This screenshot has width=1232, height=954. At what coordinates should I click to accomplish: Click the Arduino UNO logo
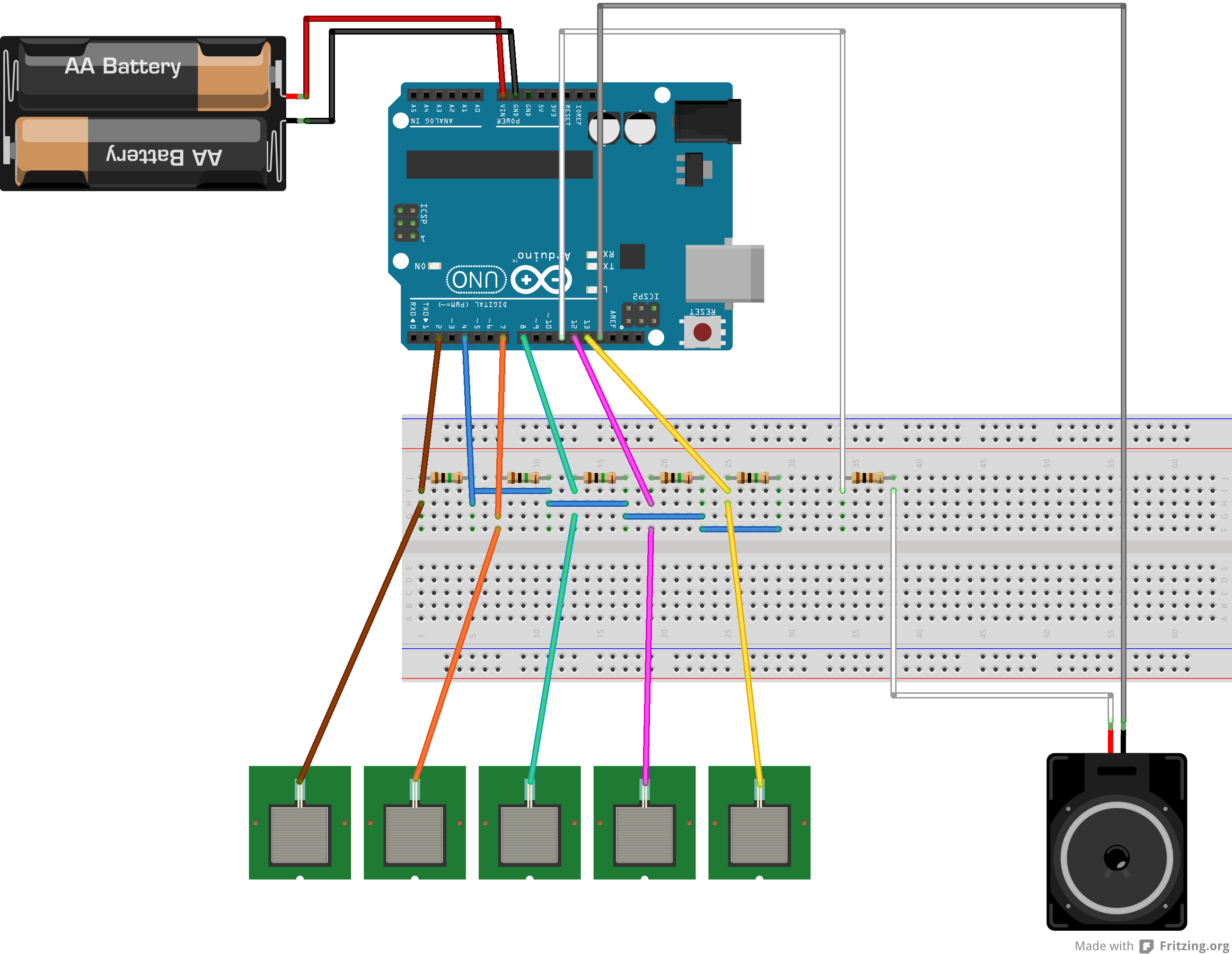tap(510, 279)
